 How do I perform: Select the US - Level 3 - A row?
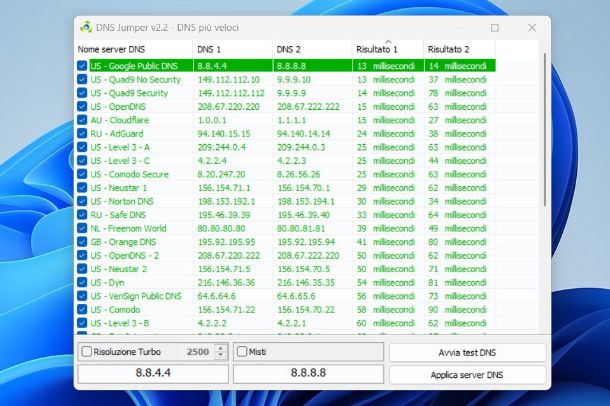click(285, 147)
